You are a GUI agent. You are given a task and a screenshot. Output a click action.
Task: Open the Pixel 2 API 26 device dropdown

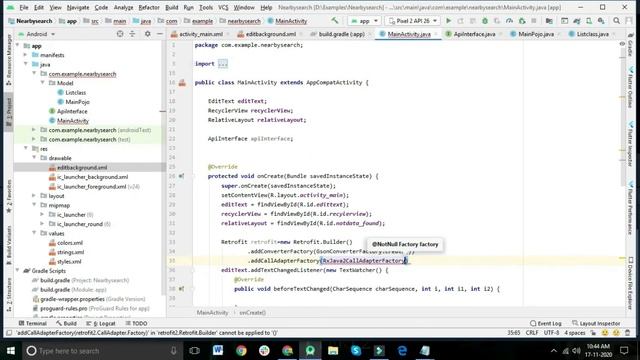pos(412,21)
